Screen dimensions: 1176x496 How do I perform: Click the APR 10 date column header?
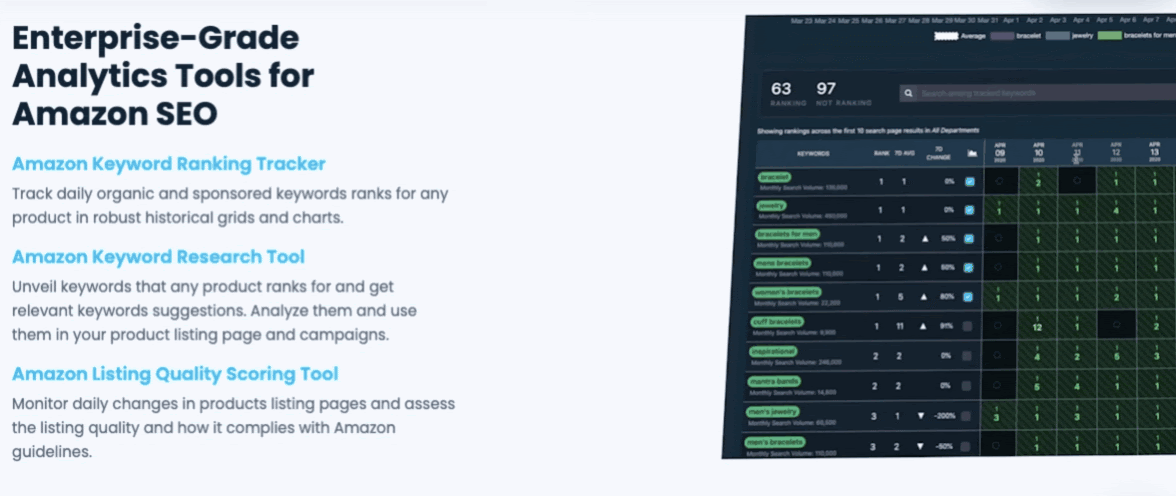pyautogui.click(x=1038, y=150)
